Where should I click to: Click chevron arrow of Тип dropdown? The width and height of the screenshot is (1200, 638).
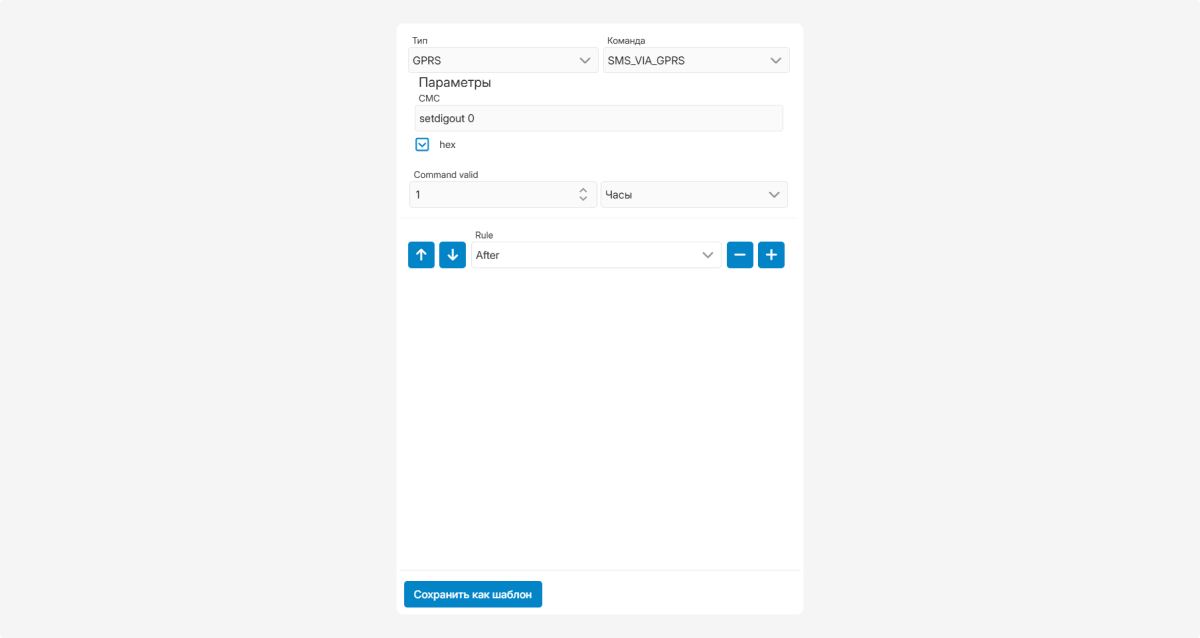pos(586,61)
